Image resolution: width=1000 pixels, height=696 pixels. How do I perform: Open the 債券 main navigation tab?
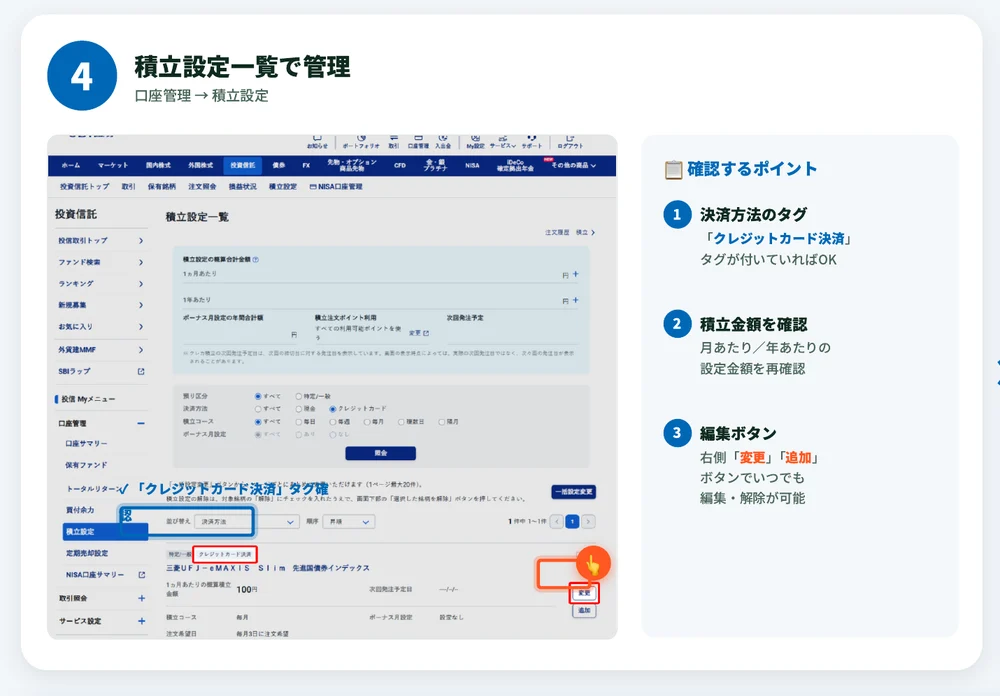click(x=279, y=165)
